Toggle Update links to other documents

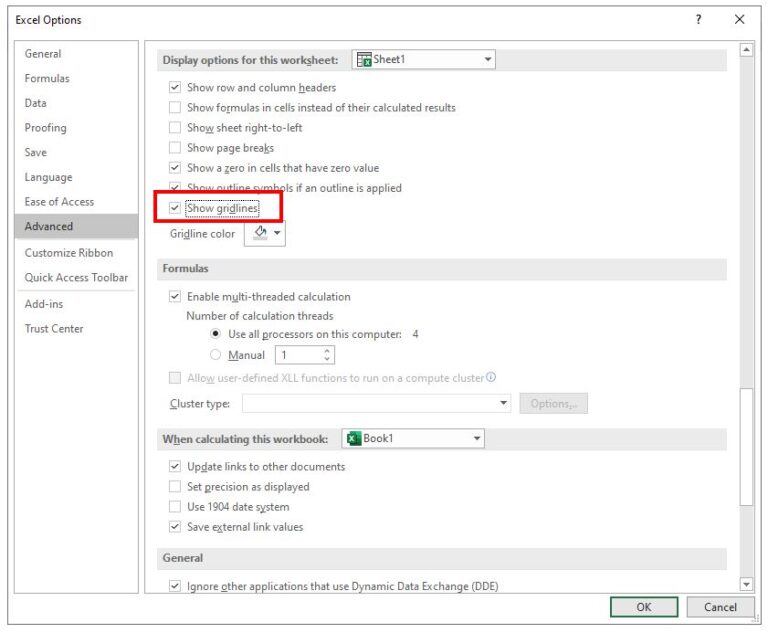[x=175, y=466]
